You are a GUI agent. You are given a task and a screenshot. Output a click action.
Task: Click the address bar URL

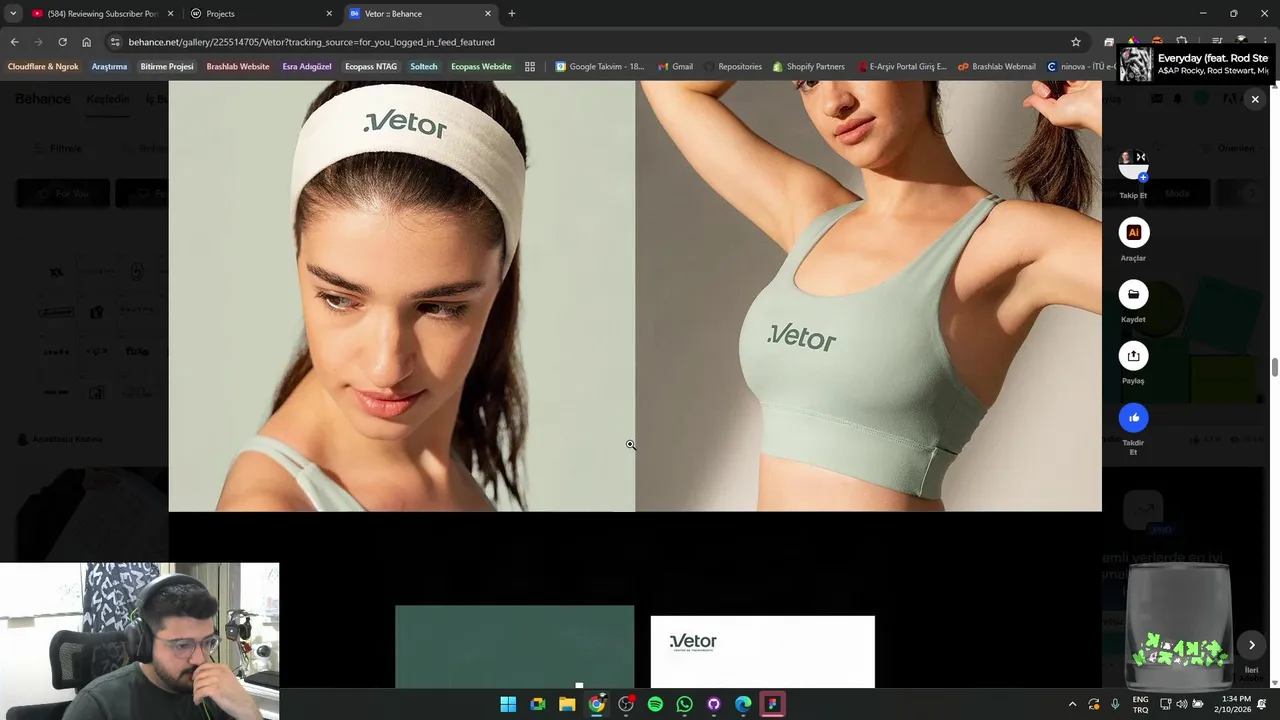(311, 42)
